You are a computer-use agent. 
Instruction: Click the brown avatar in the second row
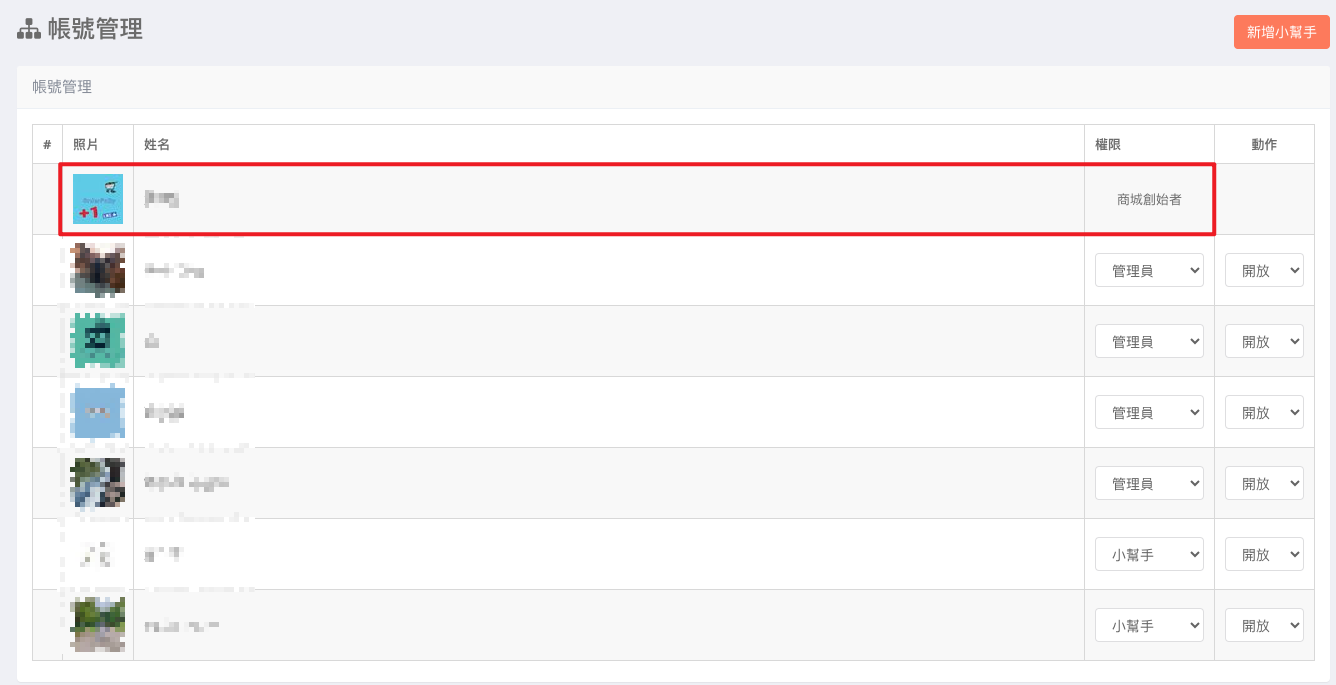[98, 270]
